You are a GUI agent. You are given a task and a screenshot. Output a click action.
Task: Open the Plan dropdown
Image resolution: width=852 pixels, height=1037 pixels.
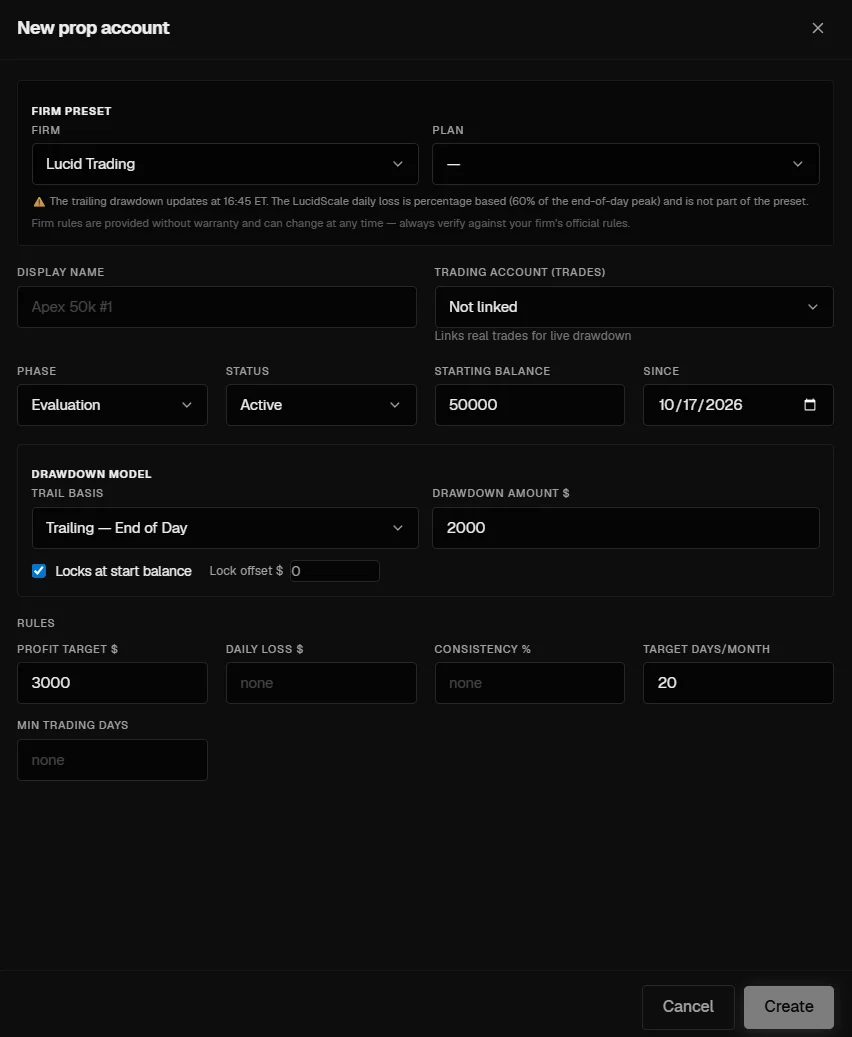click(626, 164)
